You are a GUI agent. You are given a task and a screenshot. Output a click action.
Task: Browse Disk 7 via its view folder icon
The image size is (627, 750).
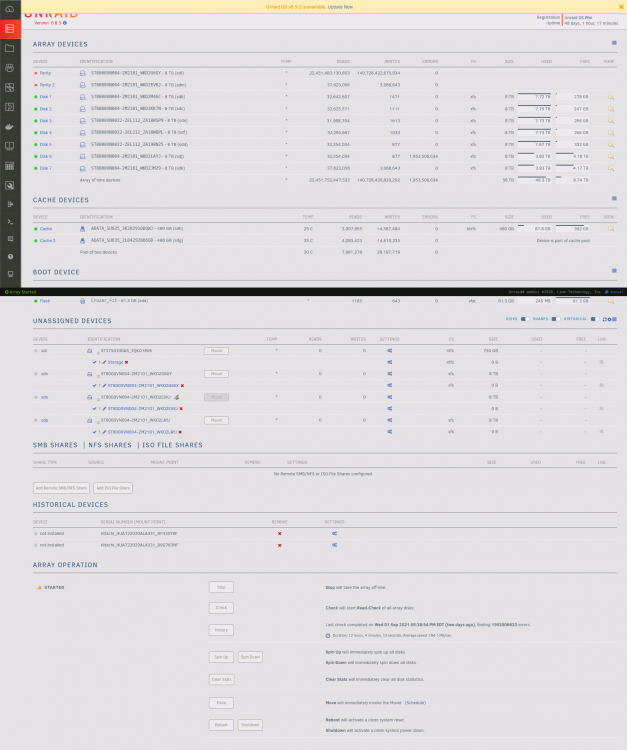611,168
